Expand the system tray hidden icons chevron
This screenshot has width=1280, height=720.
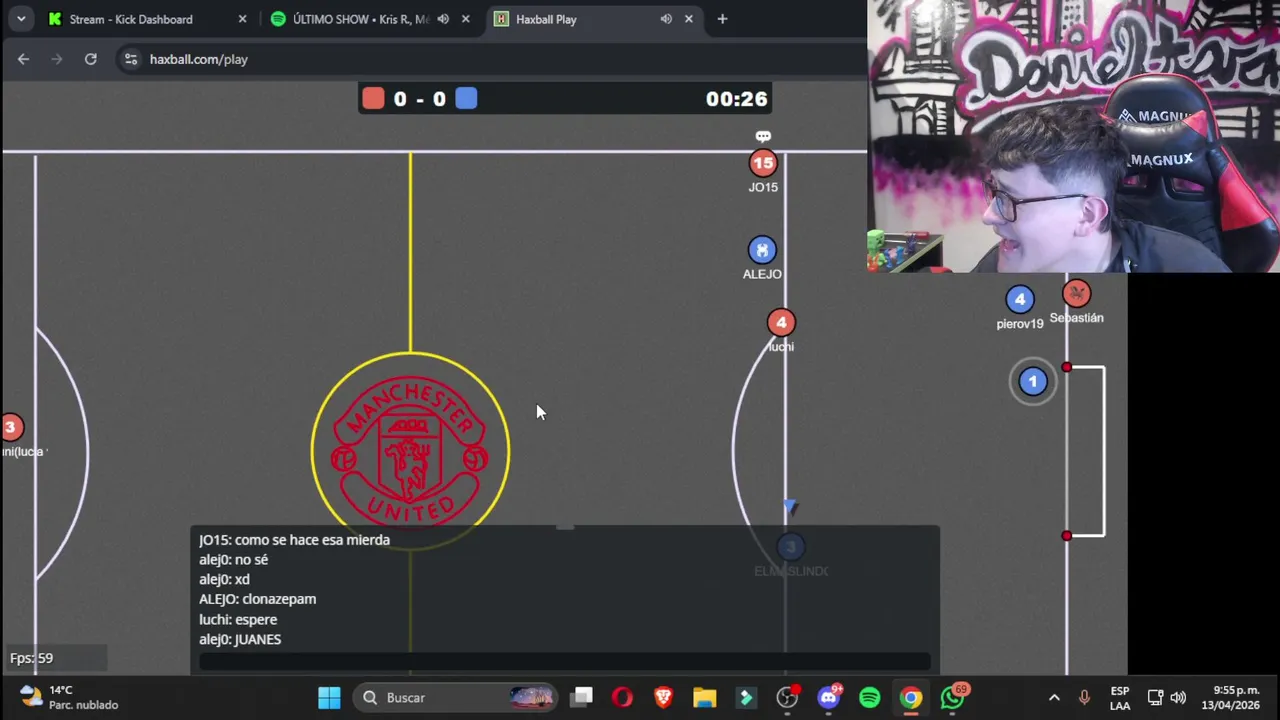1054,697
